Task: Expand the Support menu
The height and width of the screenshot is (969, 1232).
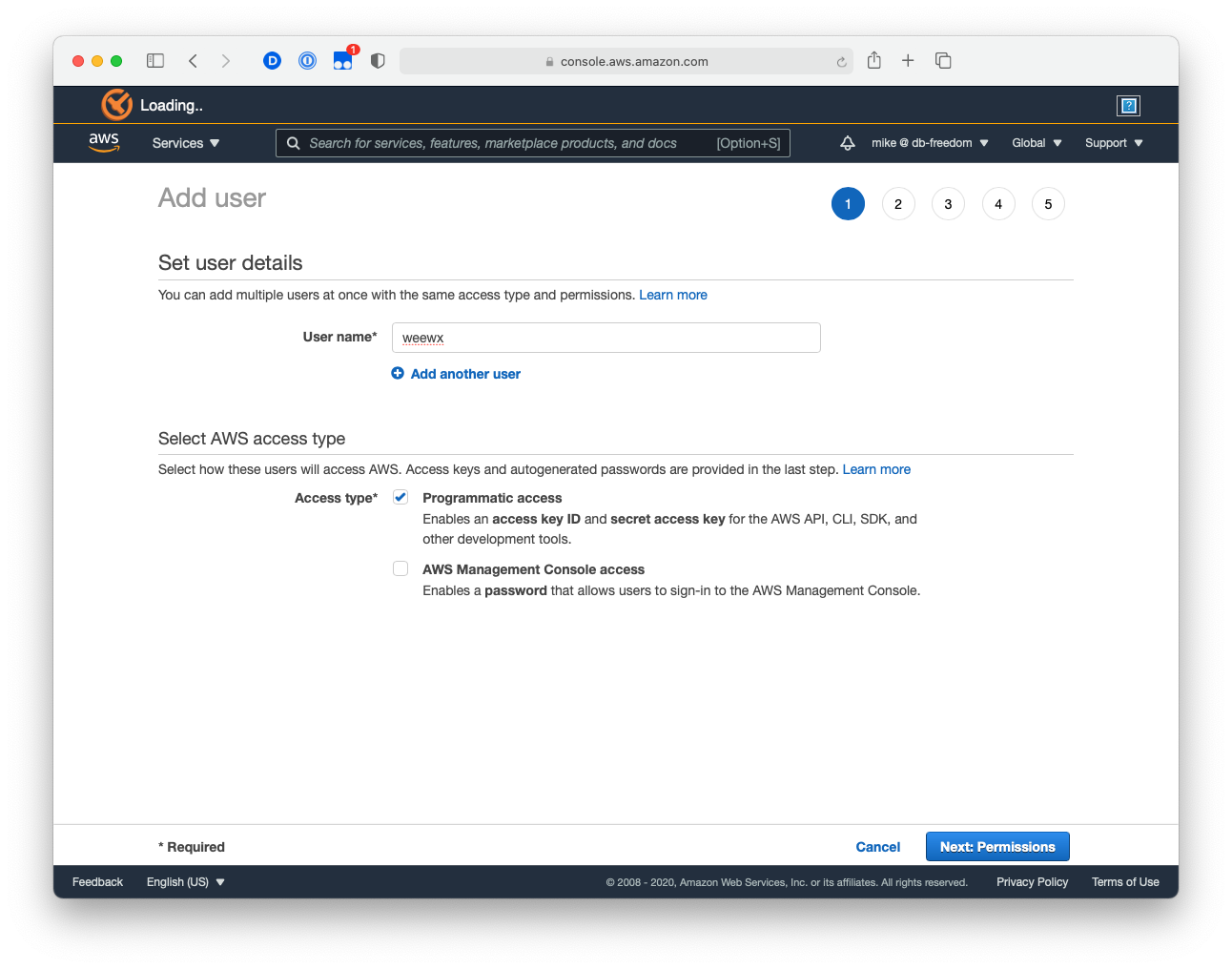Action: [x=1114, y=143]
